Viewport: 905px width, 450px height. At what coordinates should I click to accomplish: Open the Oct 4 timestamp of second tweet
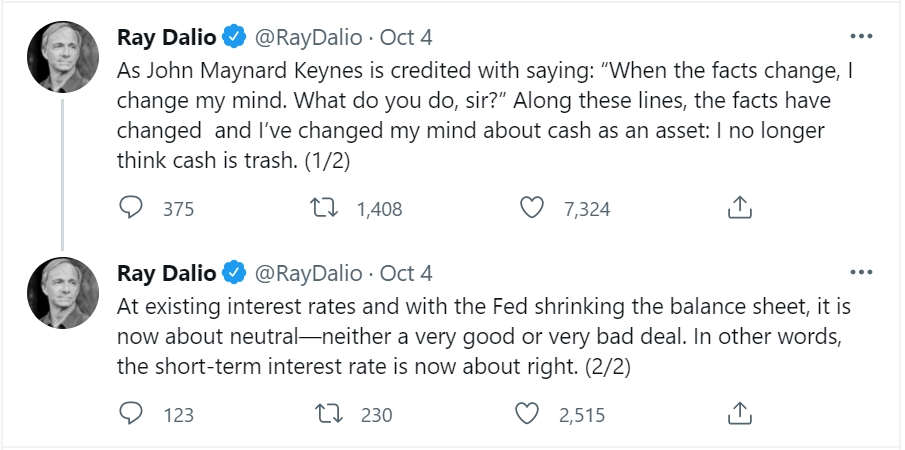coord(407,273)
